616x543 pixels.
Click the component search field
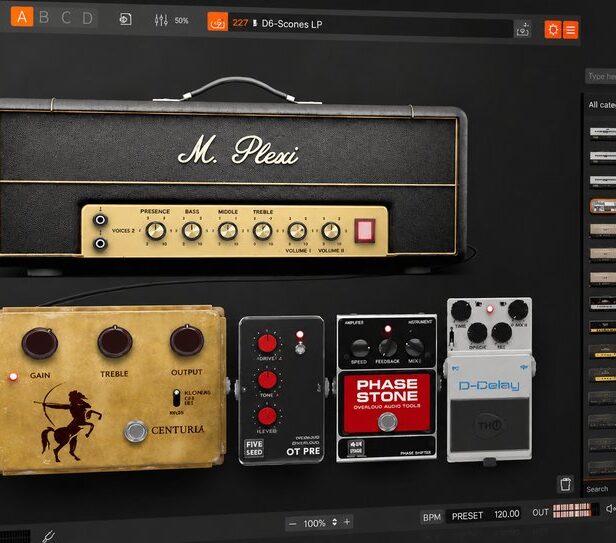(601, 76)
